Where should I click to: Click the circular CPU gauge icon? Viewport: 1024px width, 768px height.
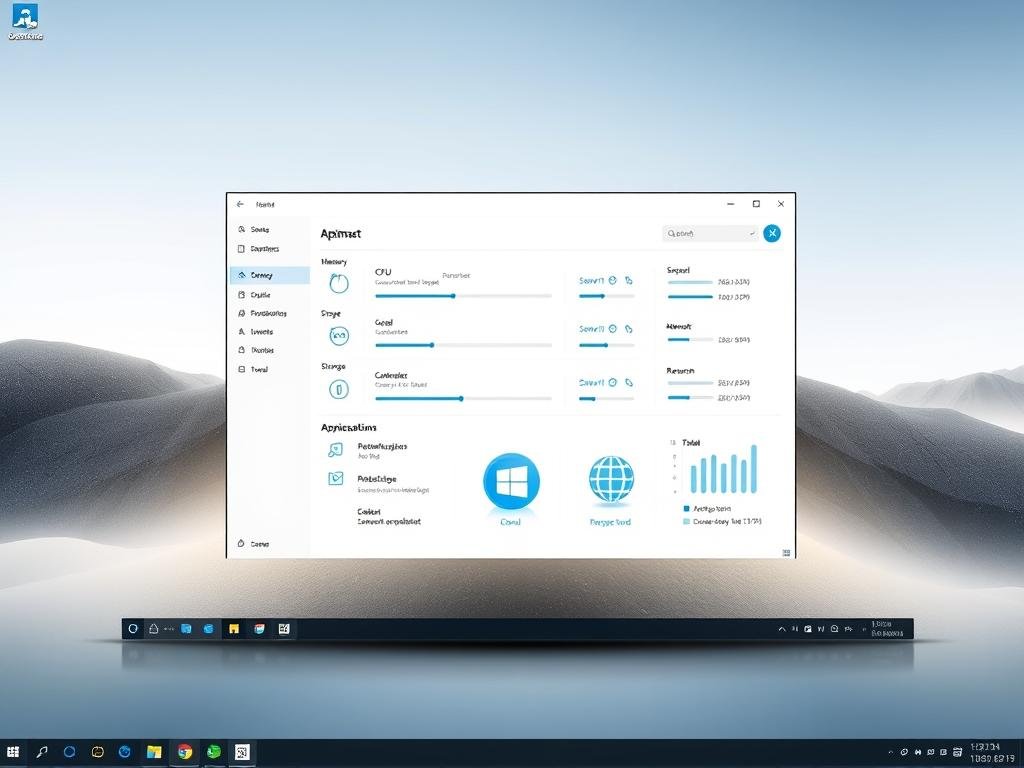[x=339, y=283]
